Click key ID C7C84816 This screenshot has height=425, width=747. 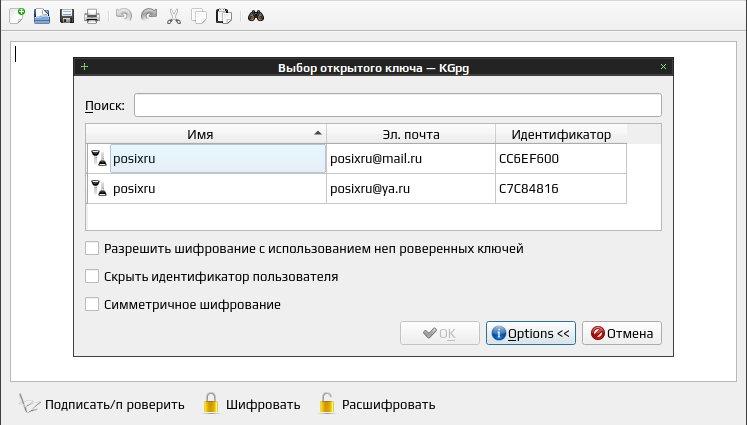(528, 189)
